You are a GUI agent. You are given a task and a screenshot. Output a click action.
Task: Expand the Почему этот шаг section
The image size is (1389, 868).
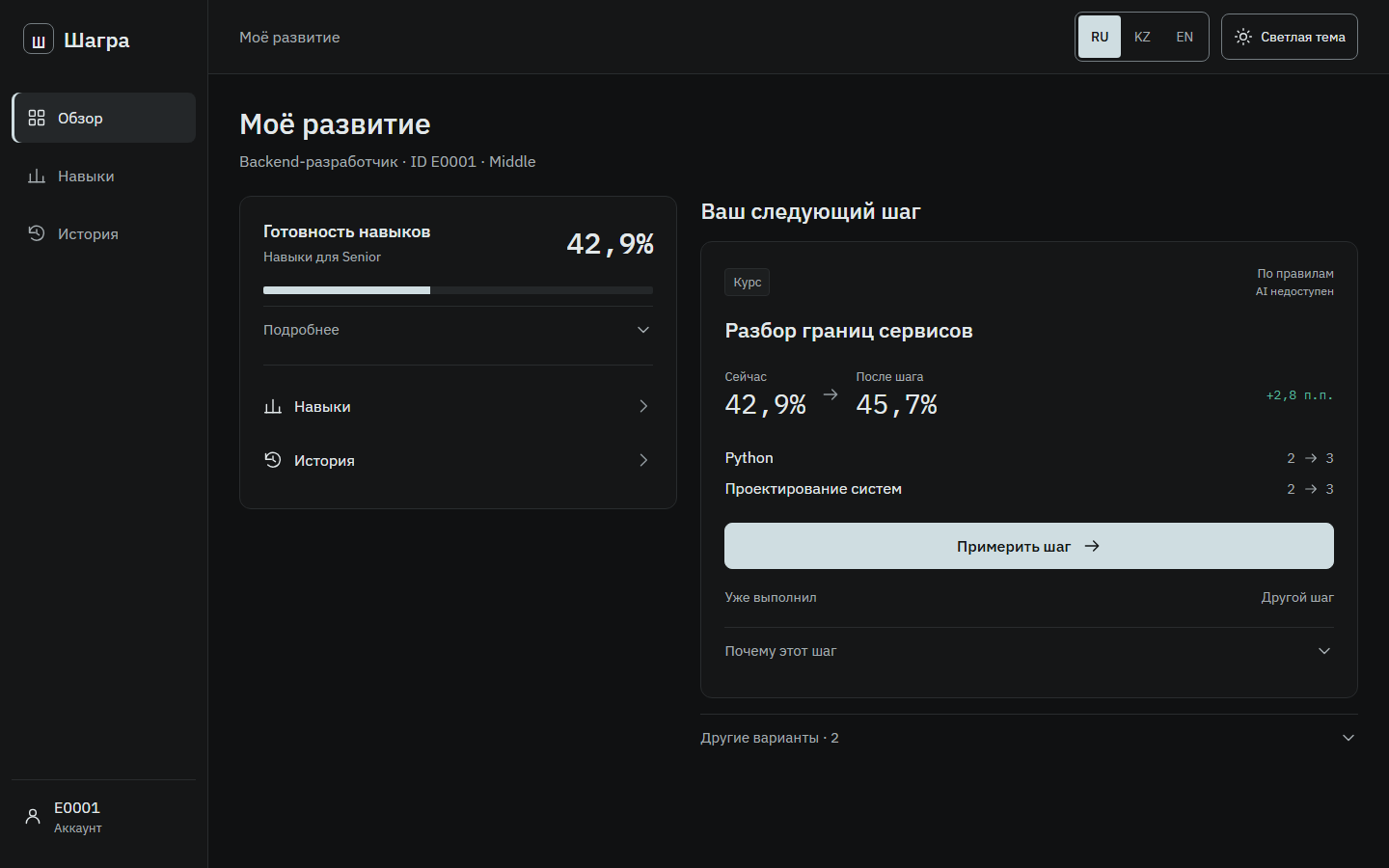1029,651
